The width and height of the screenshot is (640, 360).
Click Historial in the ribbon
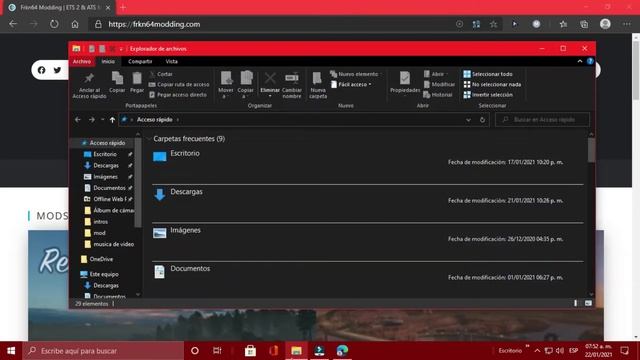coord(438,95)
